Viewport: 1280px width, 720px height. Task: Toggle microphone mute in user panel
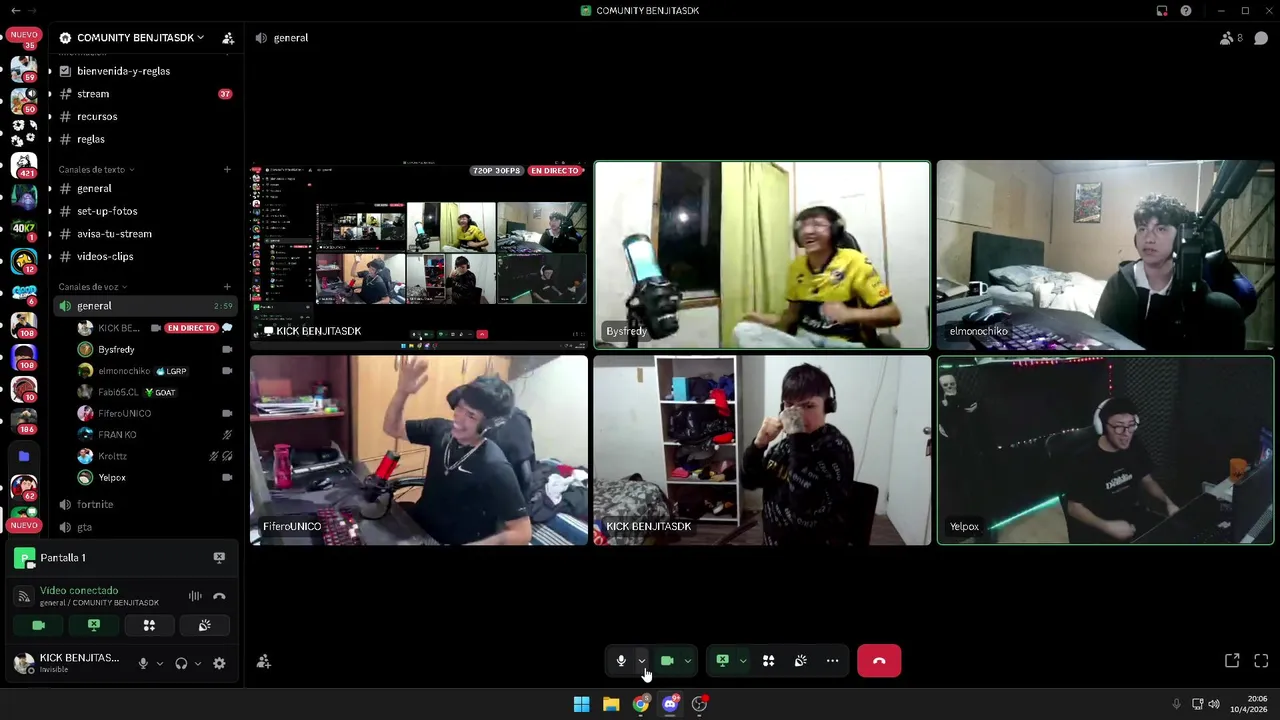[143, 663]
